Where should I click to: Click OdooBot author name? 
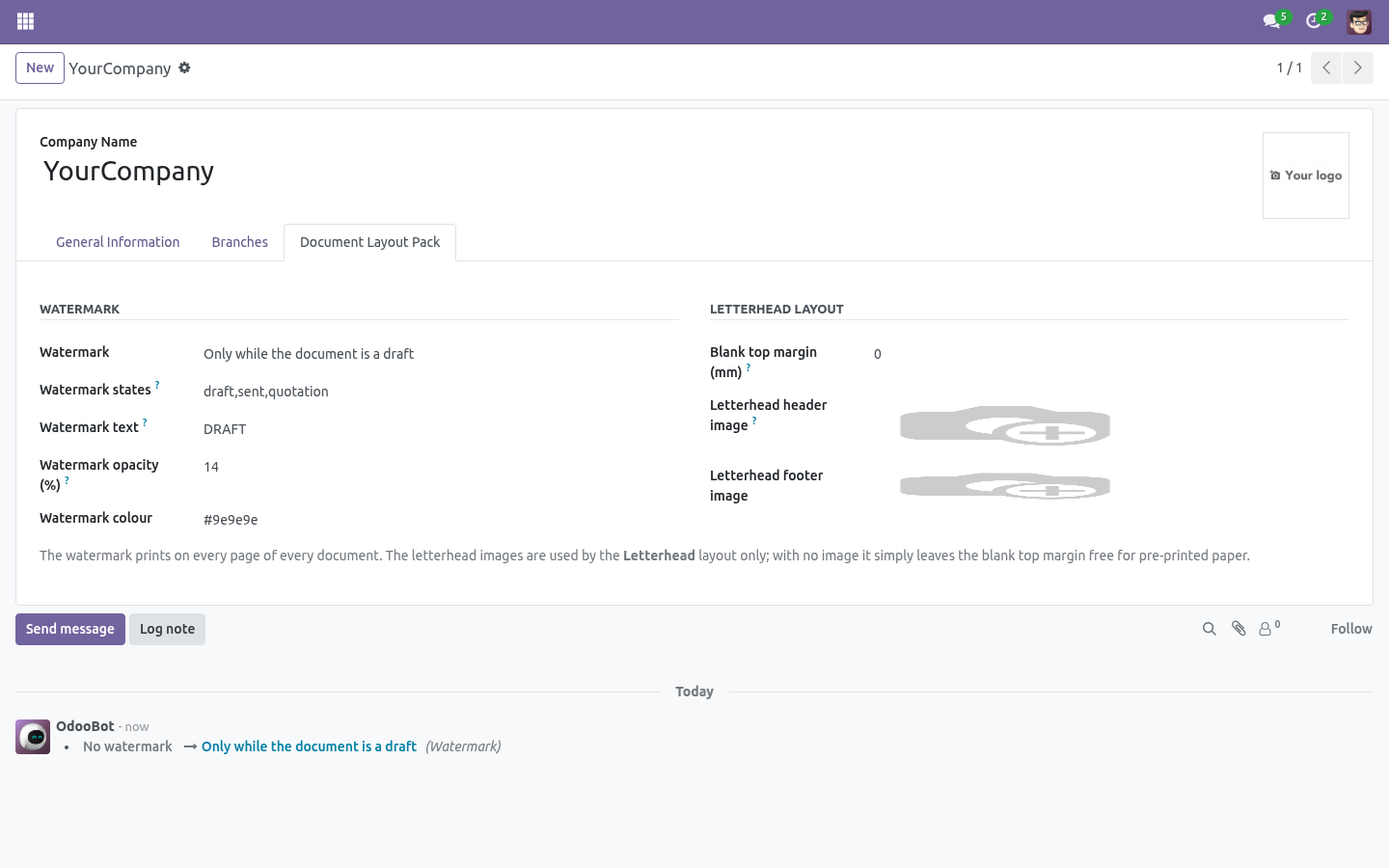tap(85, 726)
